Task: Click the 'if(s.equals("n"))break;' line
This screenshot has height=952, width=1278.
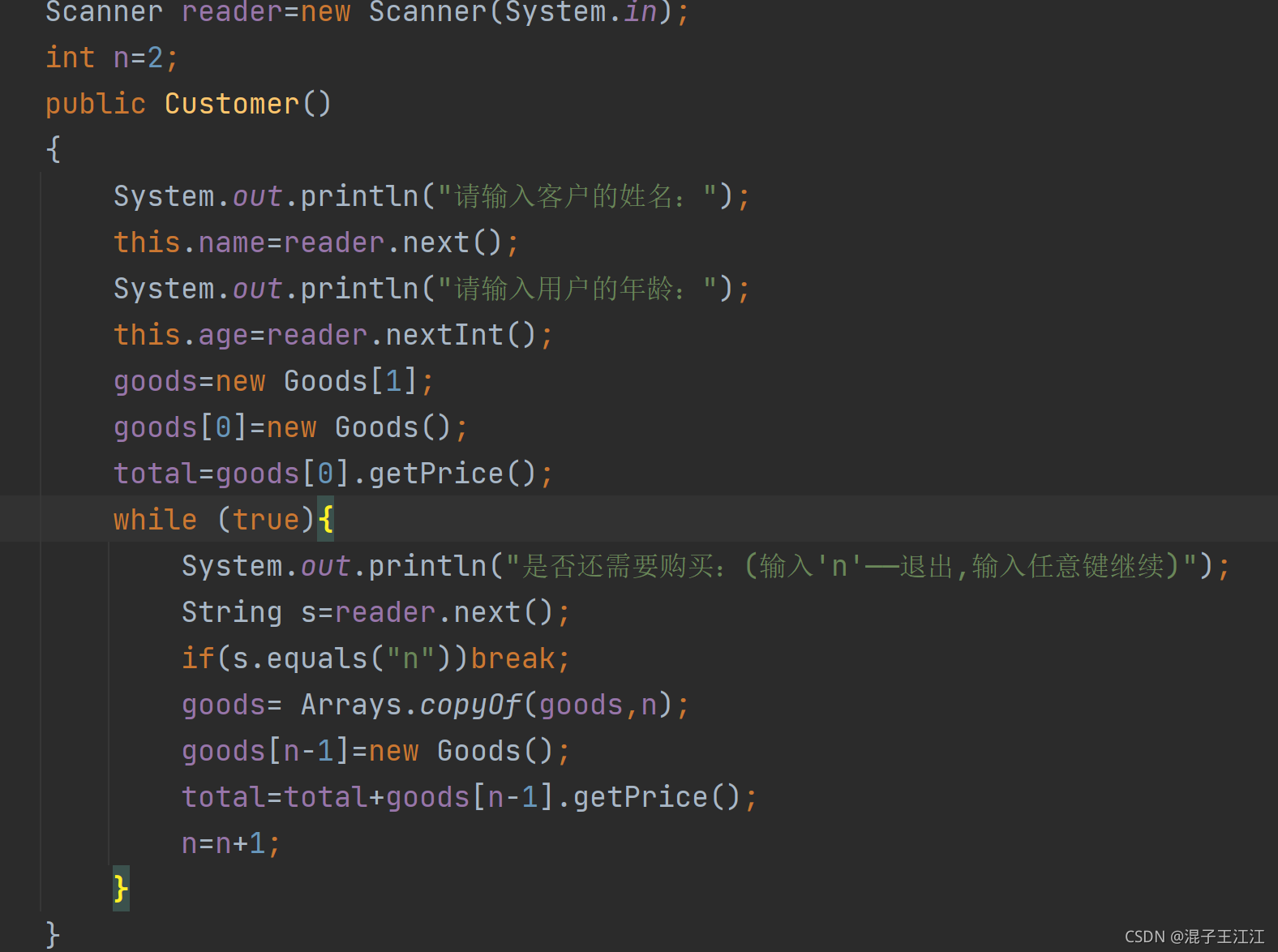Action: click(x=376, y=658)
